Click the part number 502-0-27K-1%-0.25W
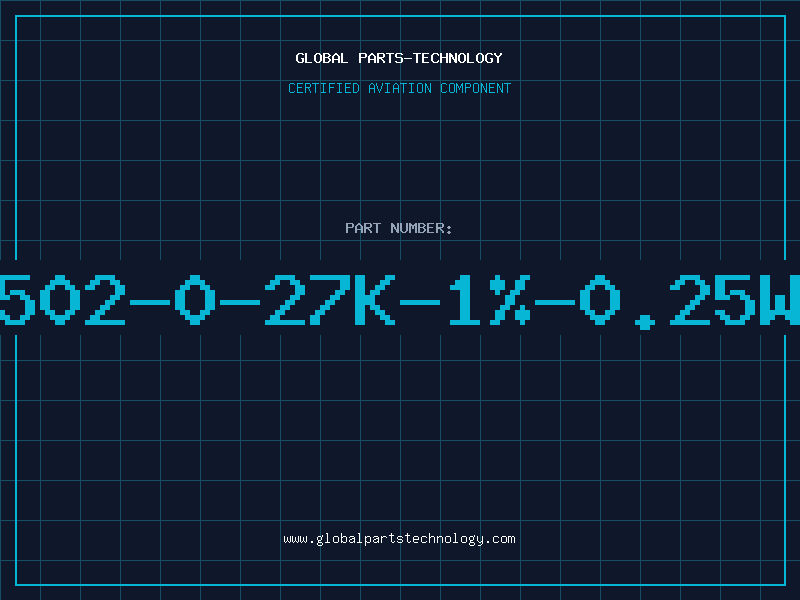The height and width of the screenshot is (600, 800). (400, 301)
